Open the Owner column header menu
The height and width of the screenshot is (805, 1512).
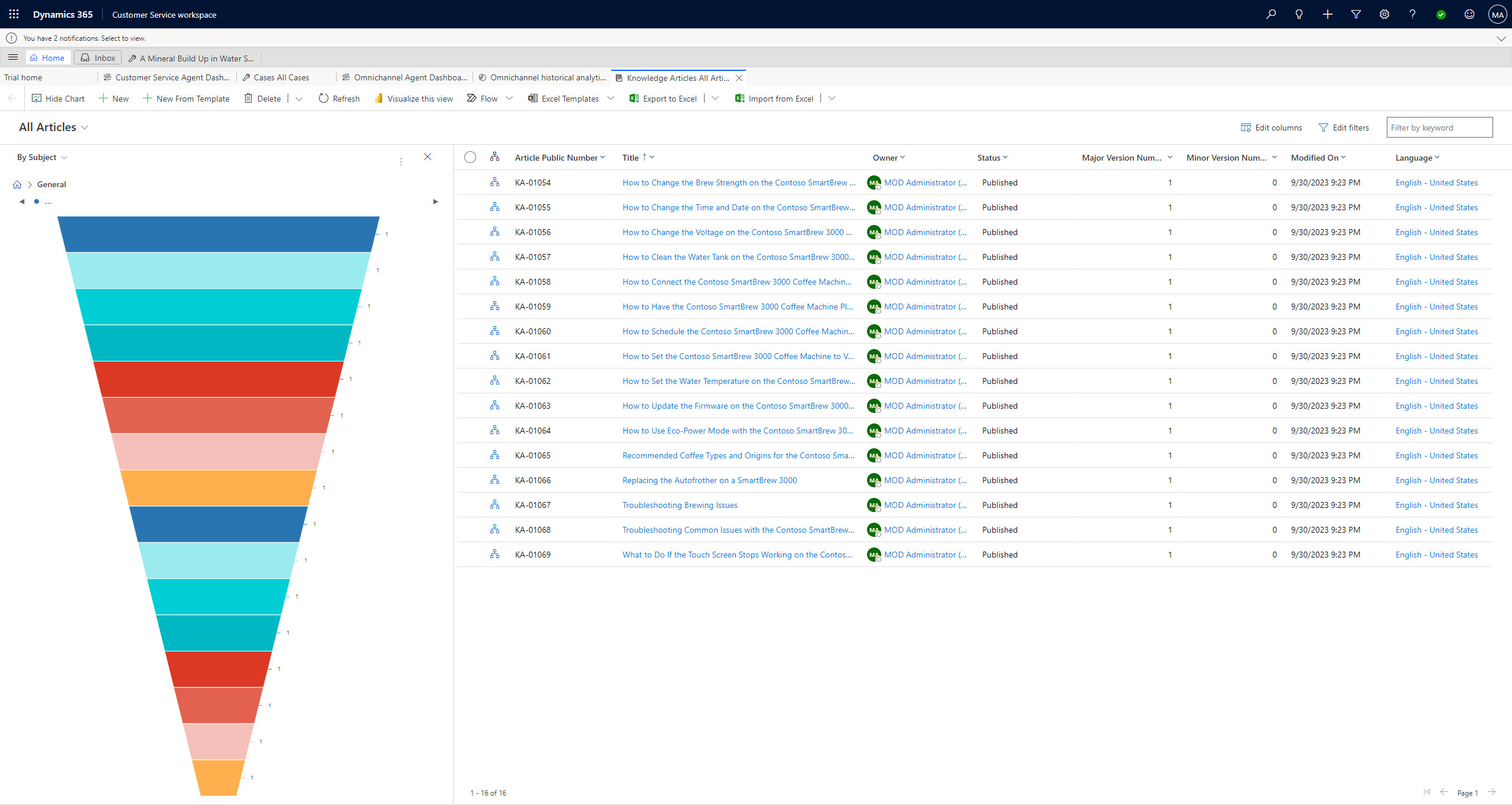pos(889,158)
